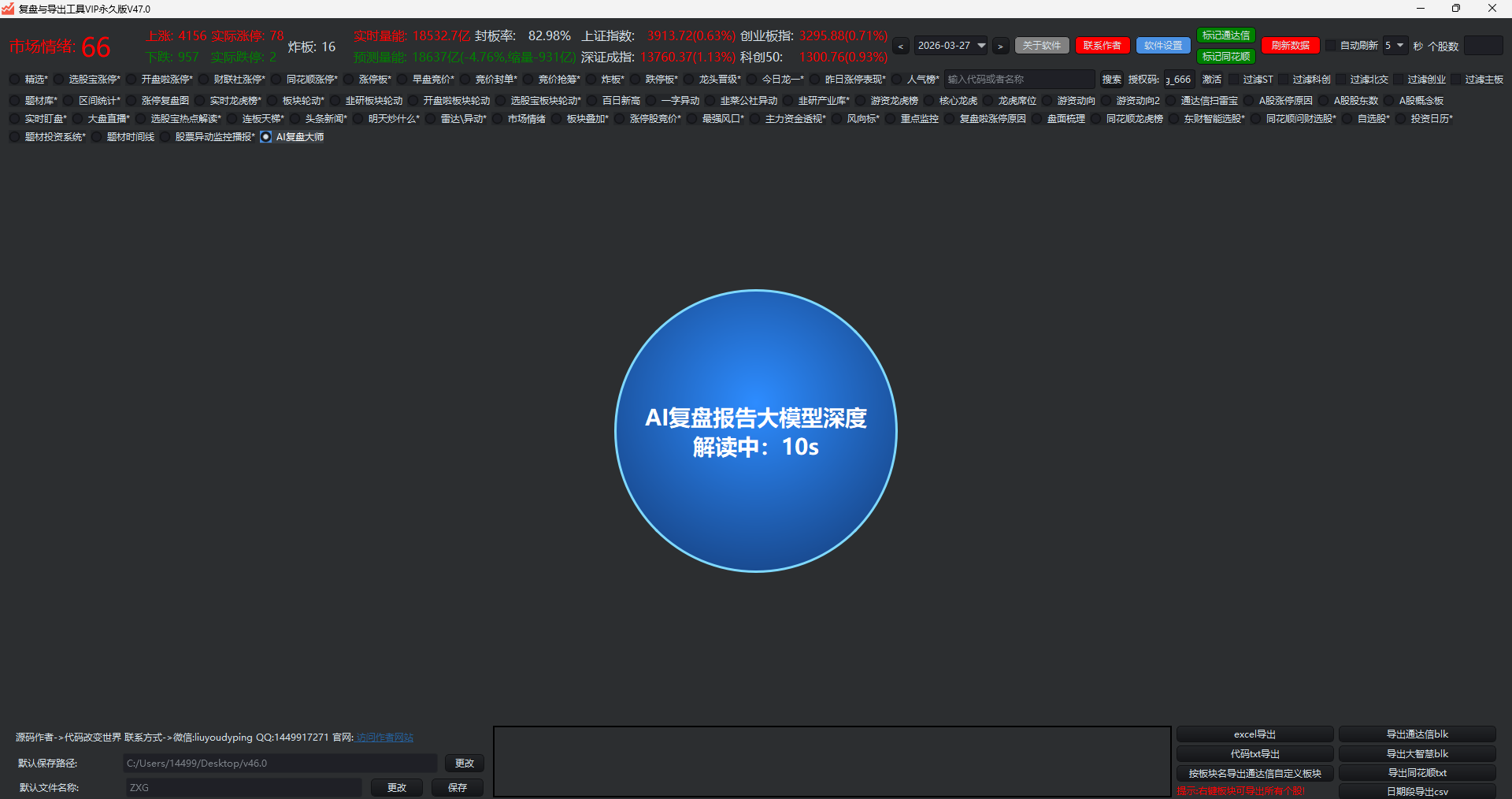Open the 2026-03-27 date dropdown

coord(981,46)
